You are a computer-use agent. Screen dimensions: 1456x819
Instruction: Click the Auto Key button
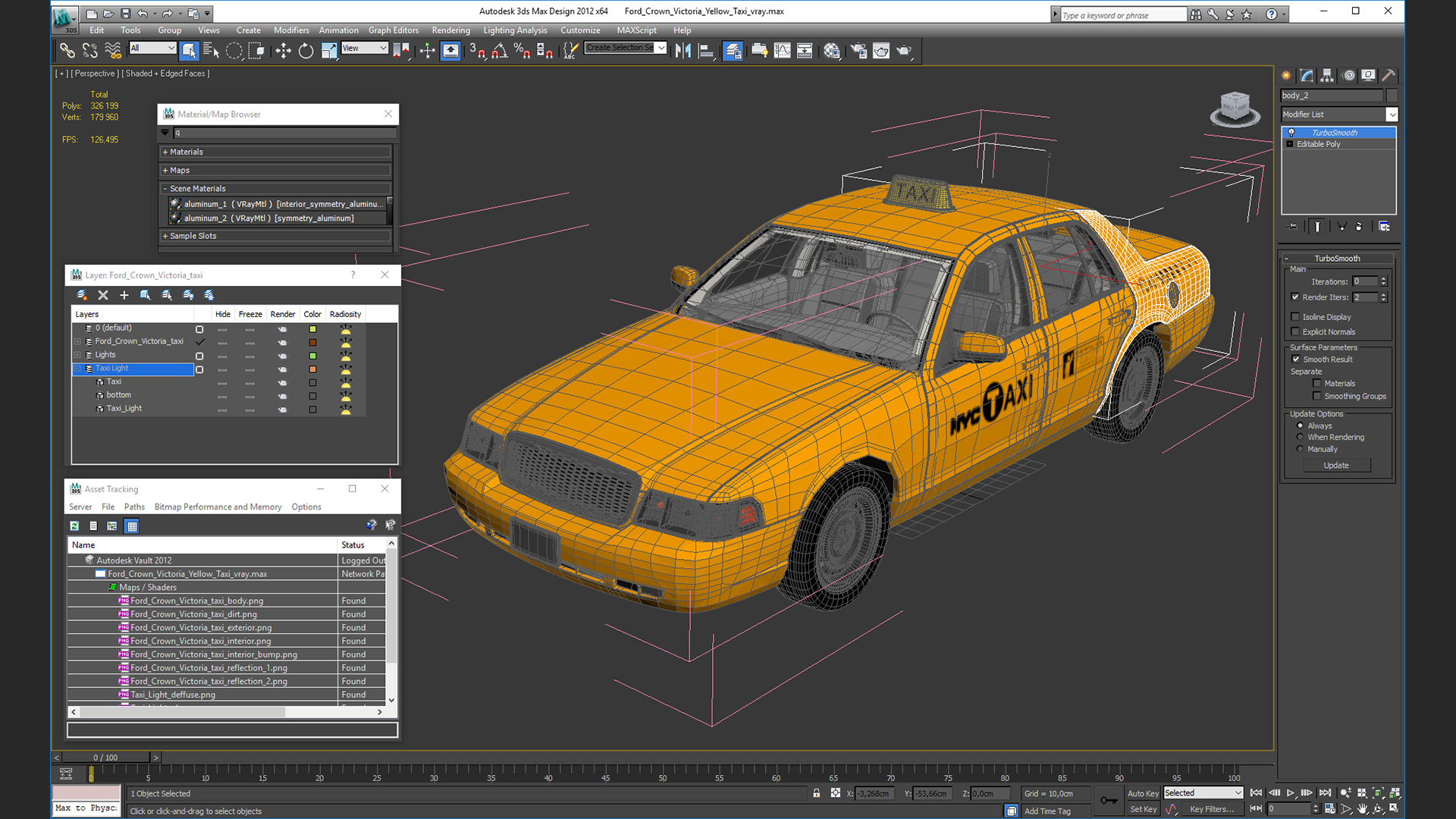1142,793
